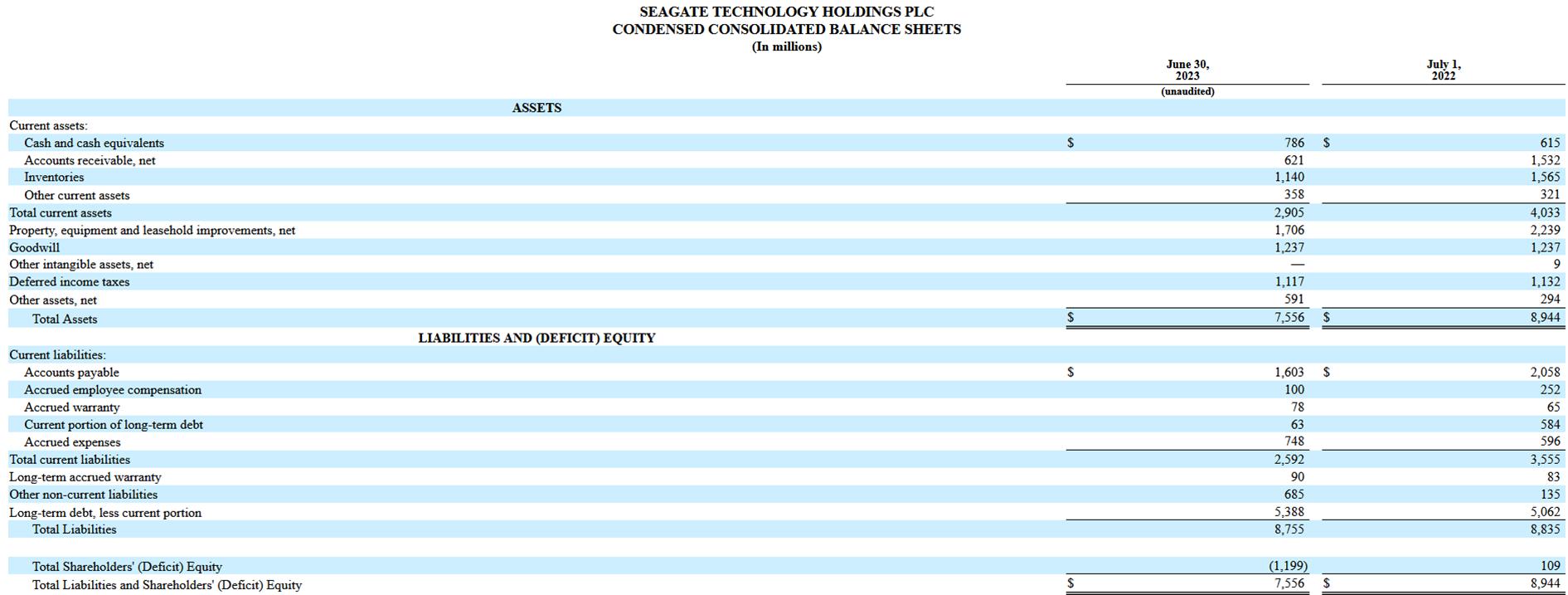Image resolution: width=1568 pixels, height=595 pixels.
Task: Click 'Cash and cash equivalents' label
Action: point(94,143)
